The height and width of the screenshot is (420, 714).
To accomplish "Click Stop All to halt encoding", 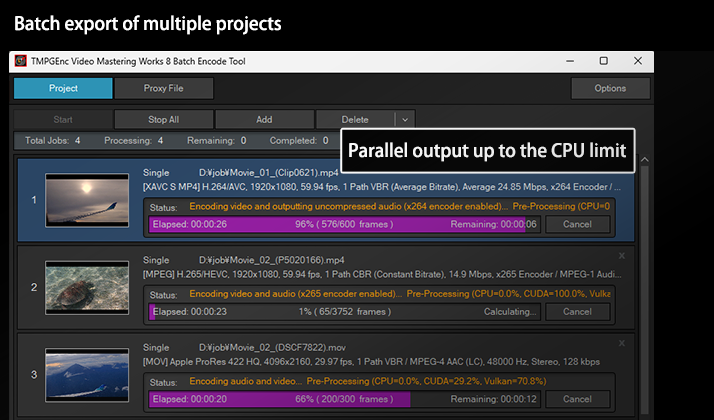I will [x=163, y=120].
